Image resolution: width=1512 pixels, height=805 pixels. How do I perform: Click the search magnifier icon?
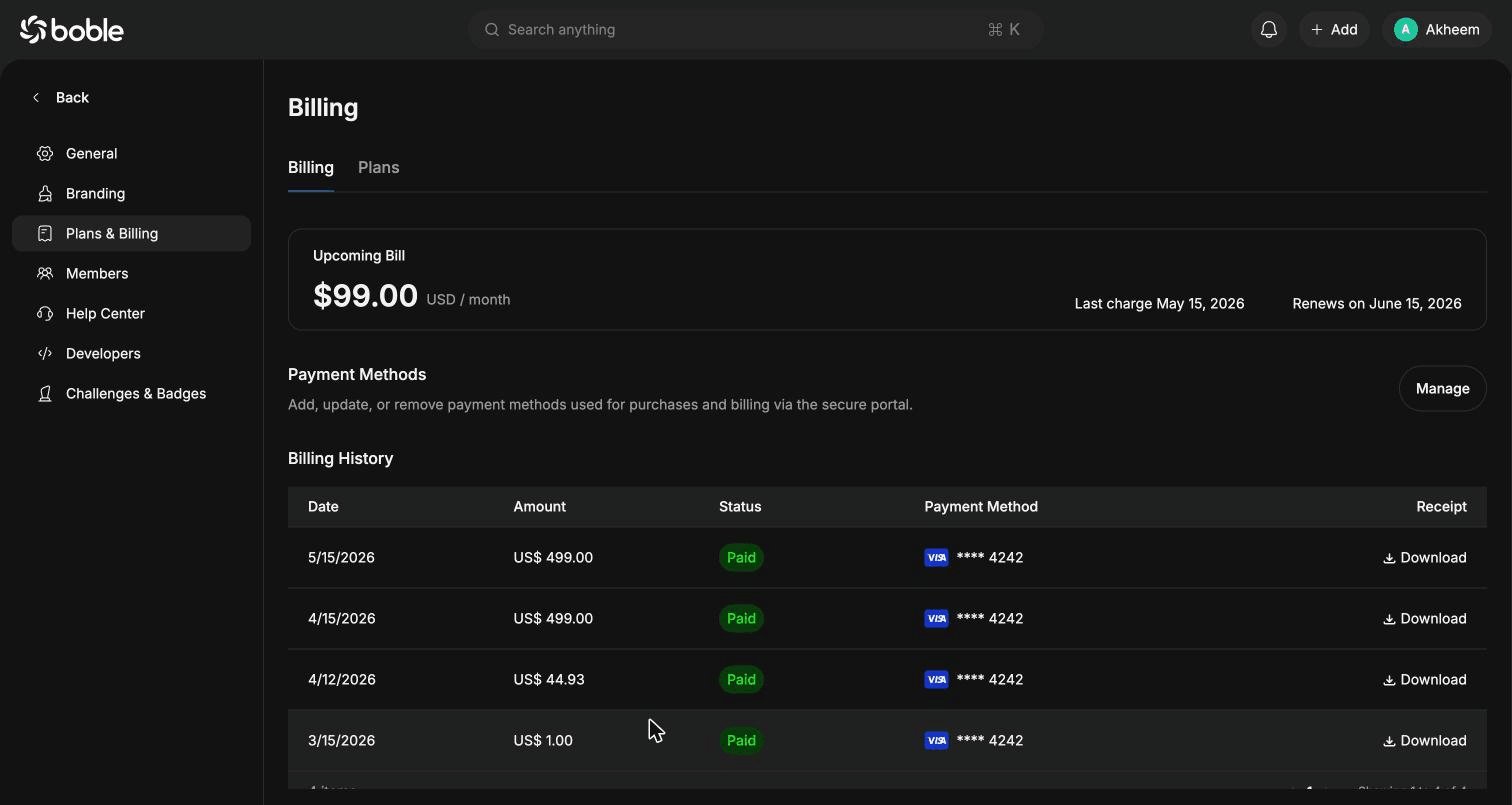(x=492, y=30)
